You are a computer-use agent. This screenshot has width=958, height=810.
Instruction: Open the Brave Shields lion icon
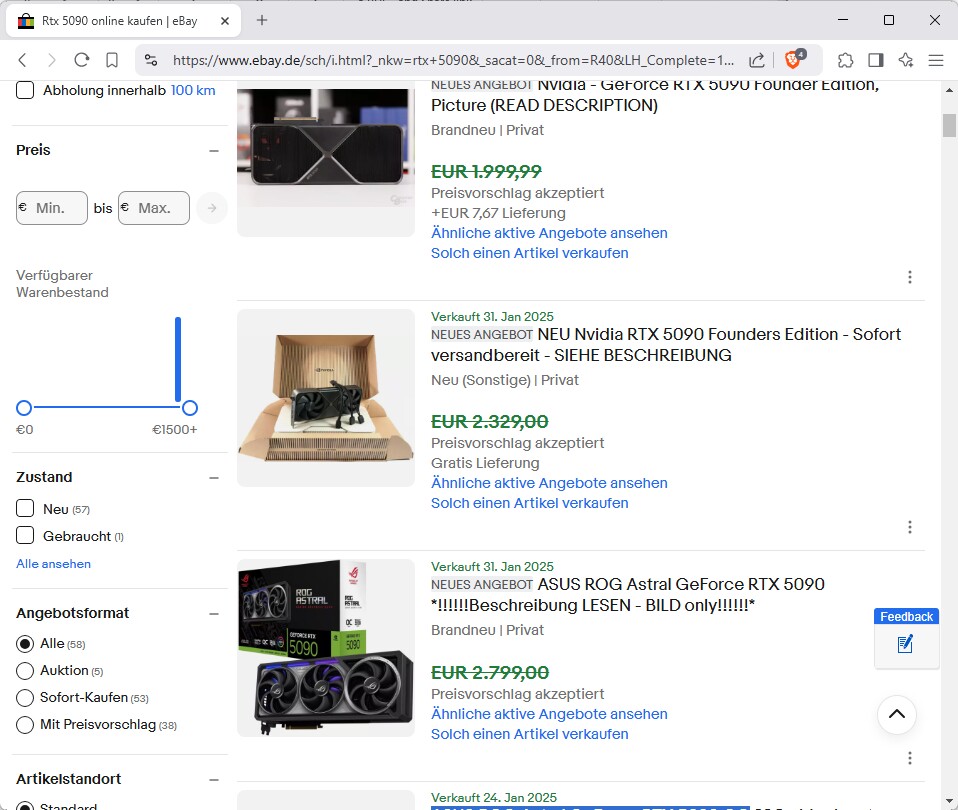(x=794, y=60)
